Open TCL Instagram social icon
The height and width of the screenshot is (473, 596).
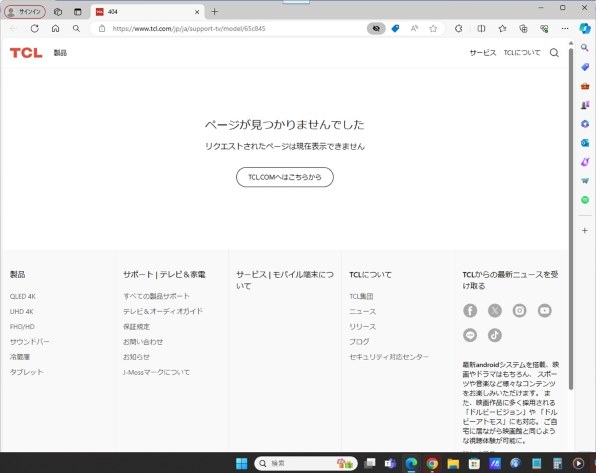(x=520, y=311)
